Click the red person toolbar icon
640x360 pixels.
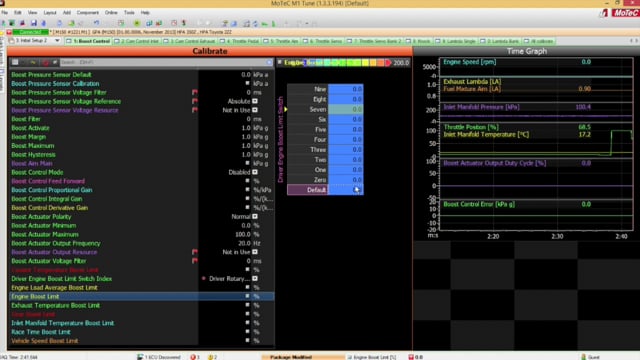184,23
